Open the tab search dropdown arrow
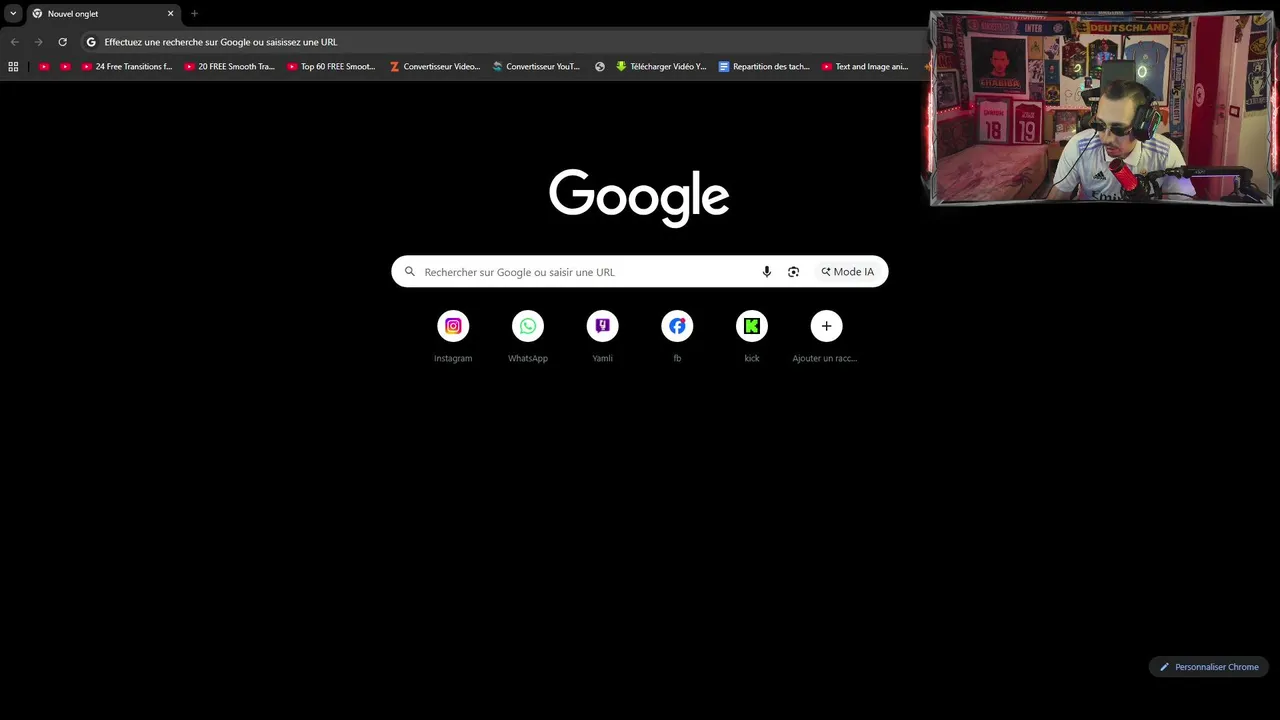This screenshot has width=1280, height=720. 13,14
